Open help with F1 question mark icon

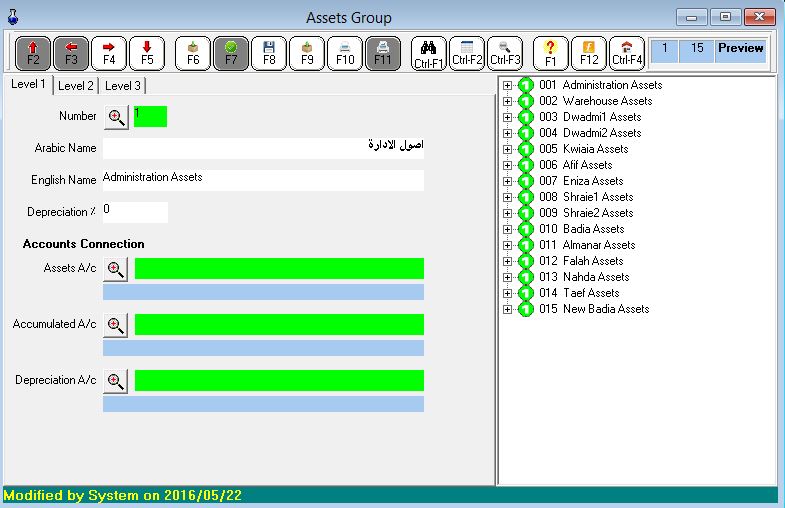pos(551,53)
